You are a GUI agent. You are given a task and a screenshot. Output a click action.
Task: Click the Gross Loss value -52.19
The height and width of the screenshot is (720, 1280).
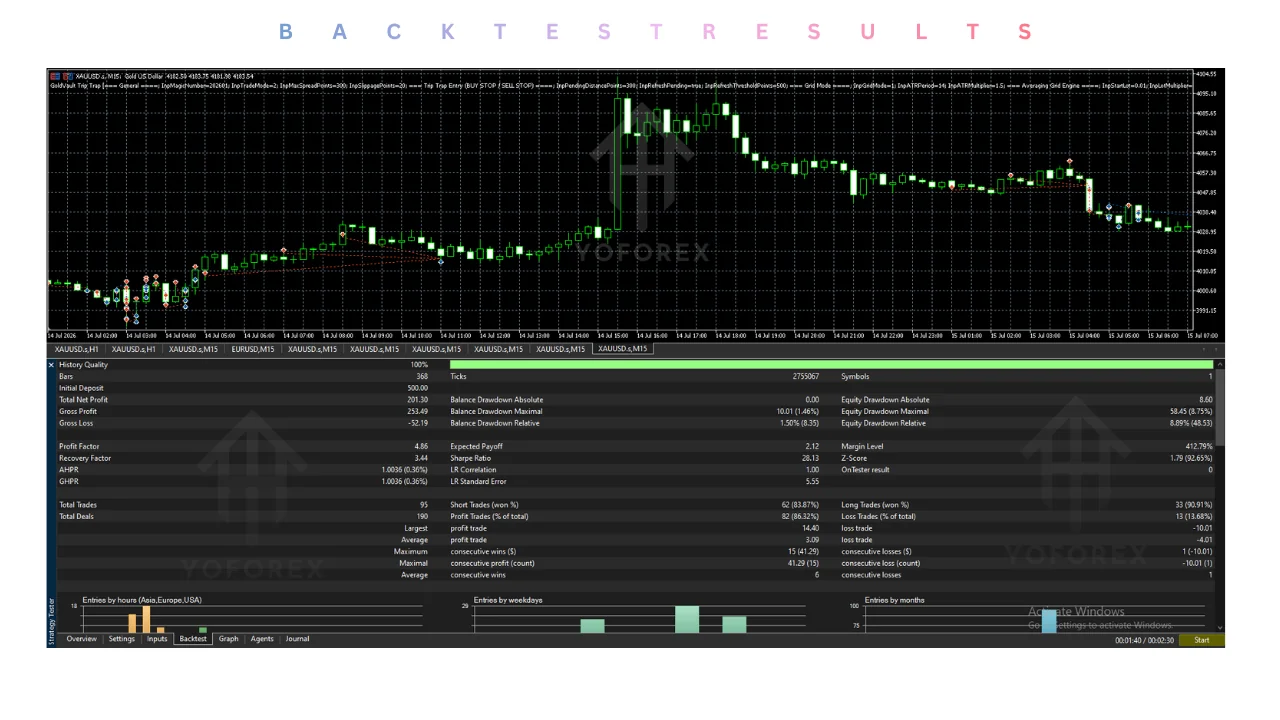click(417, 423)
